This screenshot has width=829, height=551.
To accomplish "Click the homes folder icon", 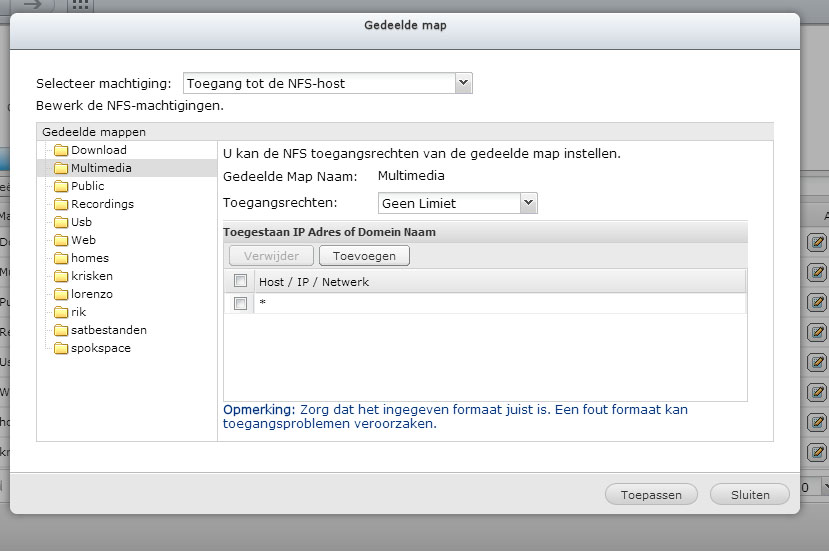I will tap(61, 258).
